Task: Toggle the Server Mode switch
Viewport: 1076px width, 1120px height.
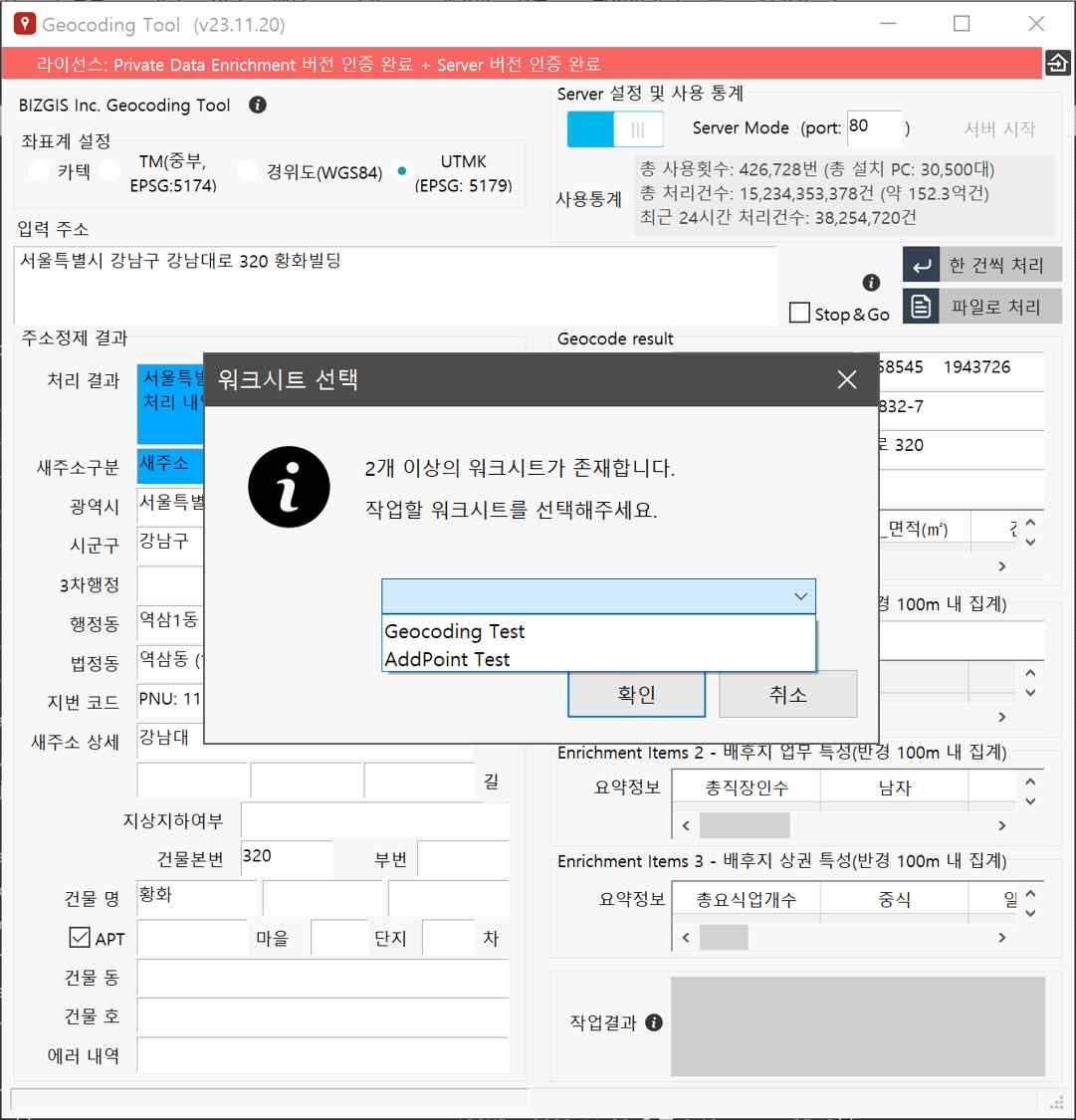Action: pyautogui.click(x=615, y=129)
